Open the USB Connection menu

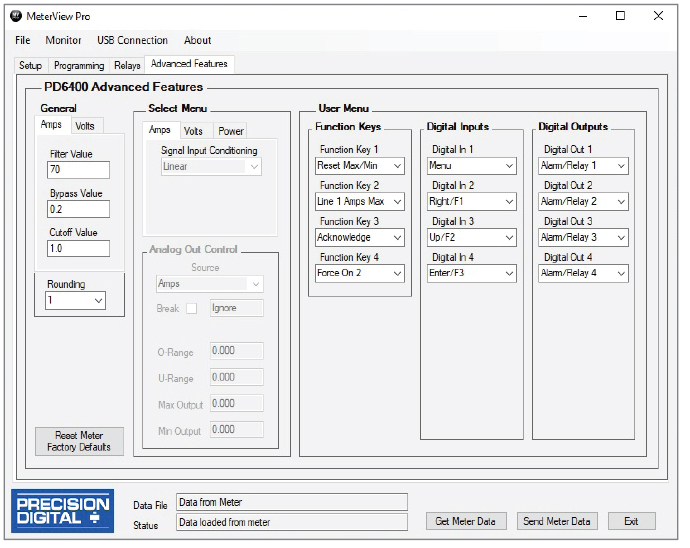(x=132, y=40)
